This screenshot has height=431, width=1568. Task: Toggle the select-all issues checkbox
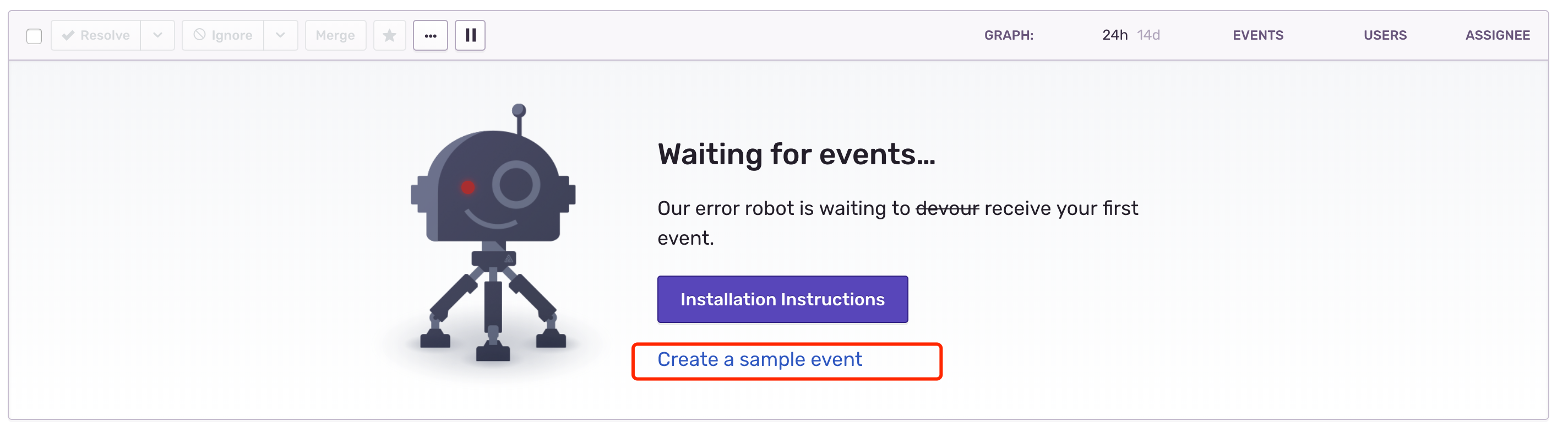coord(34,36)
